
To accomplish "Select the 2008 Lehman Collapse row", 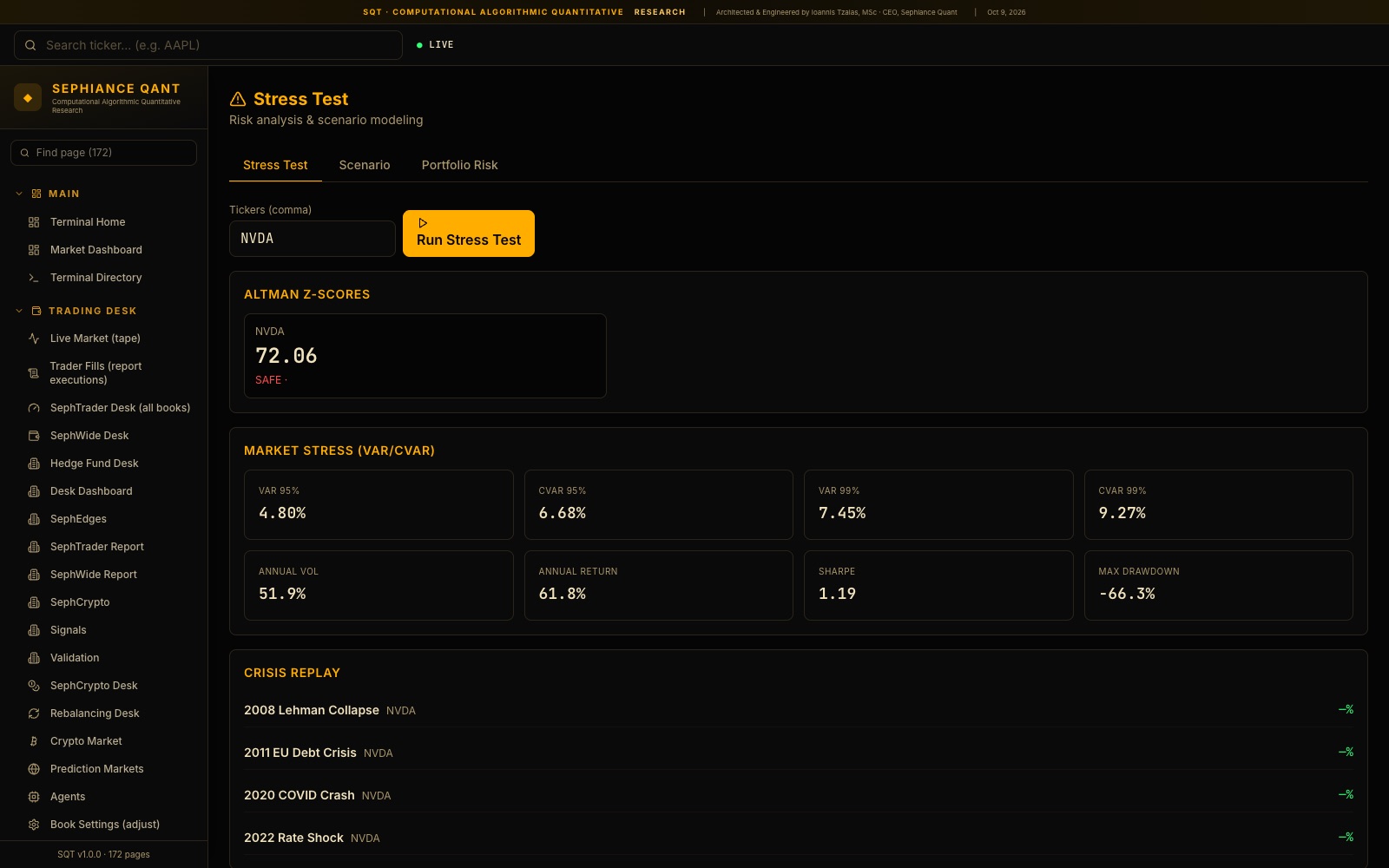I will click(x=799, y=710).
